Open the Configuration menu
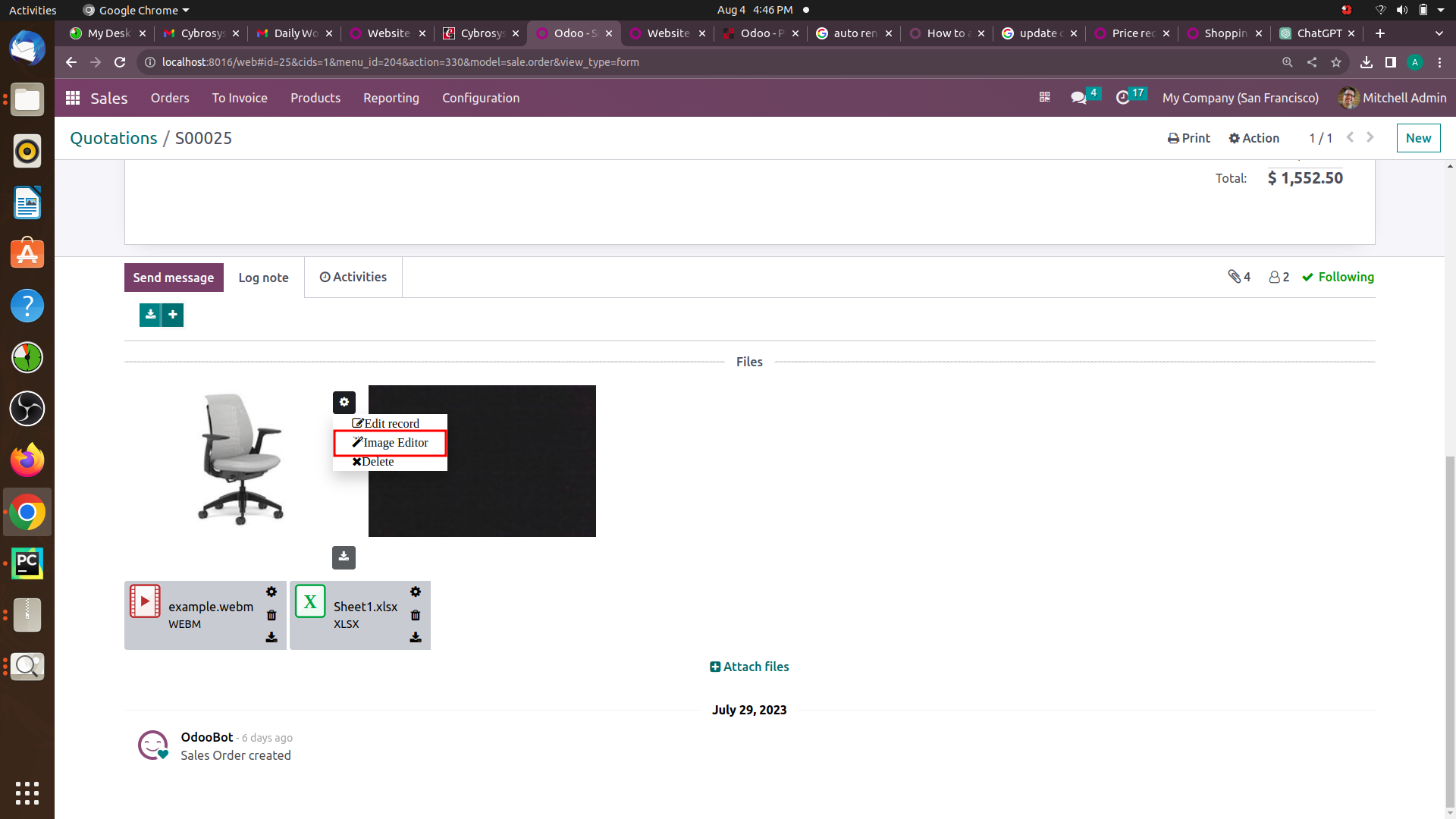This screenshot has height=819, width=1456. [481, 98]
